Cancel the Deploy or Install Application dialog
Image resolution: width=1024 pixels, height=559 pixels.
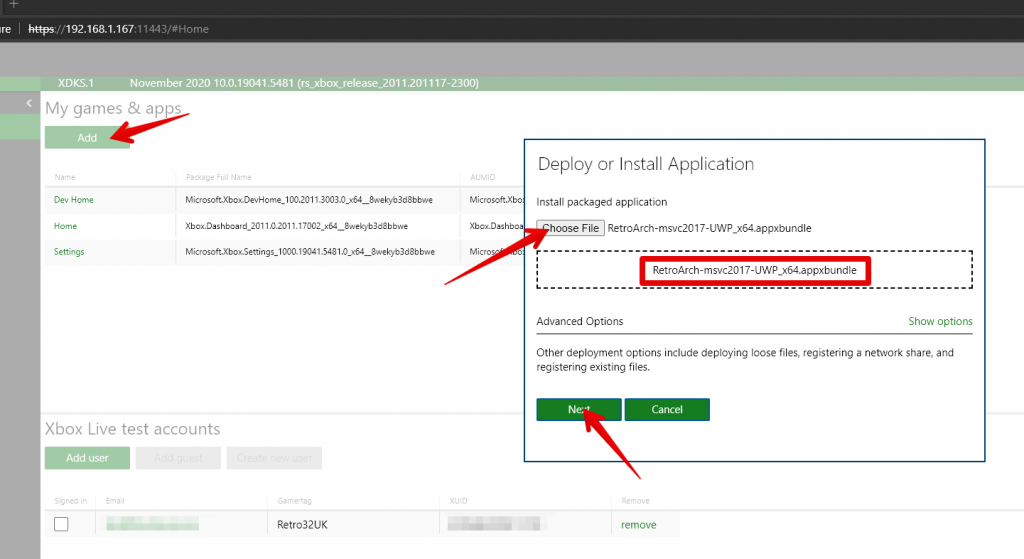click(667, 409)
